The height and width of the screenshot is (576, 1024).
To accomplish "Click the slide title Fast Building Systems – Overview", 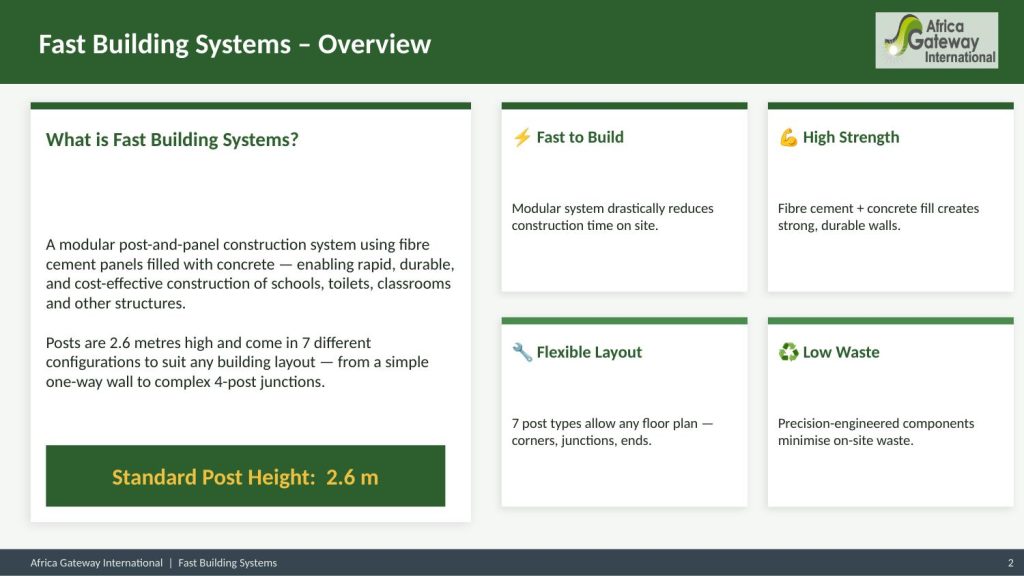I will (x=234, y=44).
